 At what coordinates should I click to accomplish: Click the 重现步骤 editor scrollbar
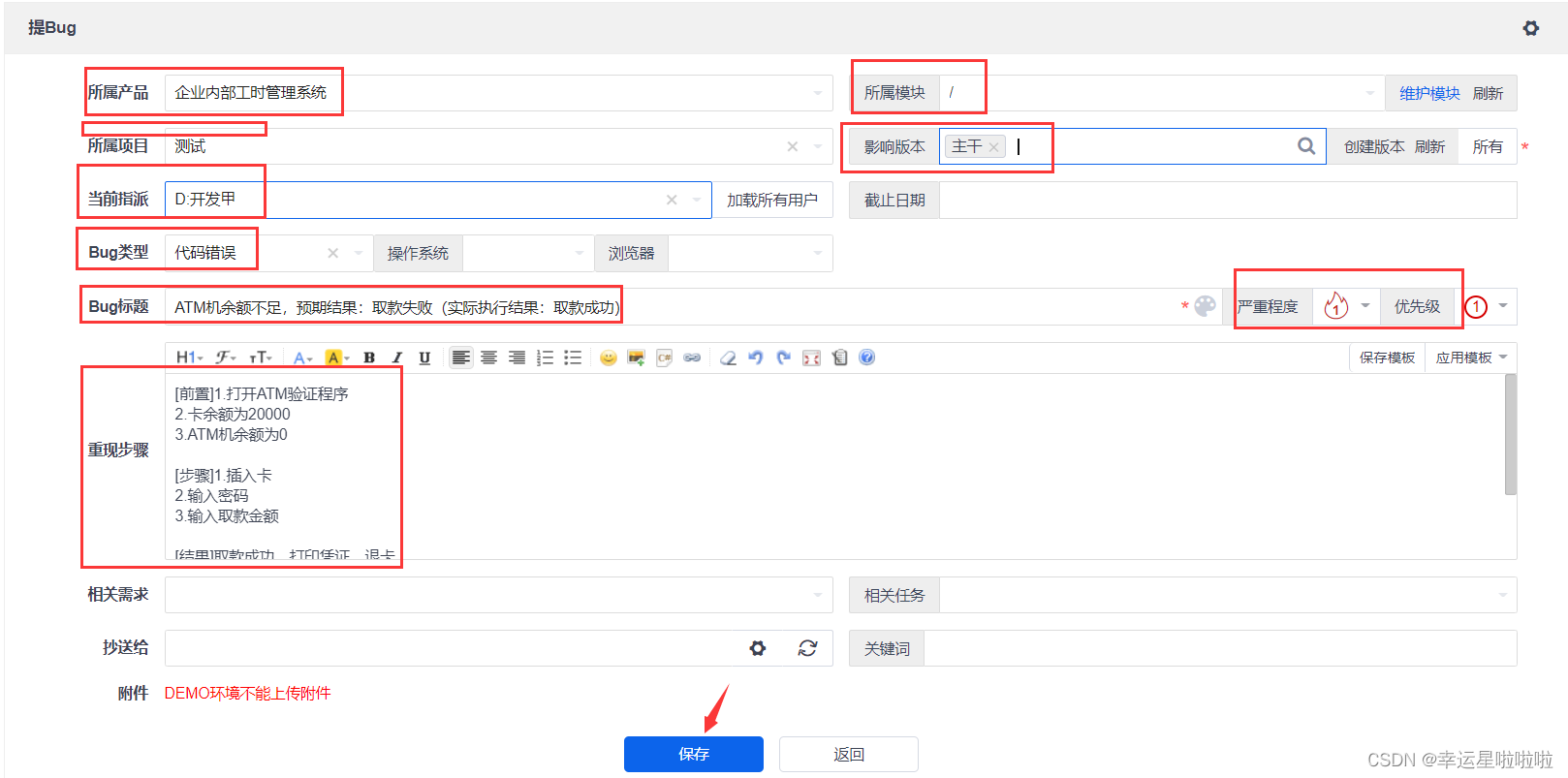(x=1510, y=434)
